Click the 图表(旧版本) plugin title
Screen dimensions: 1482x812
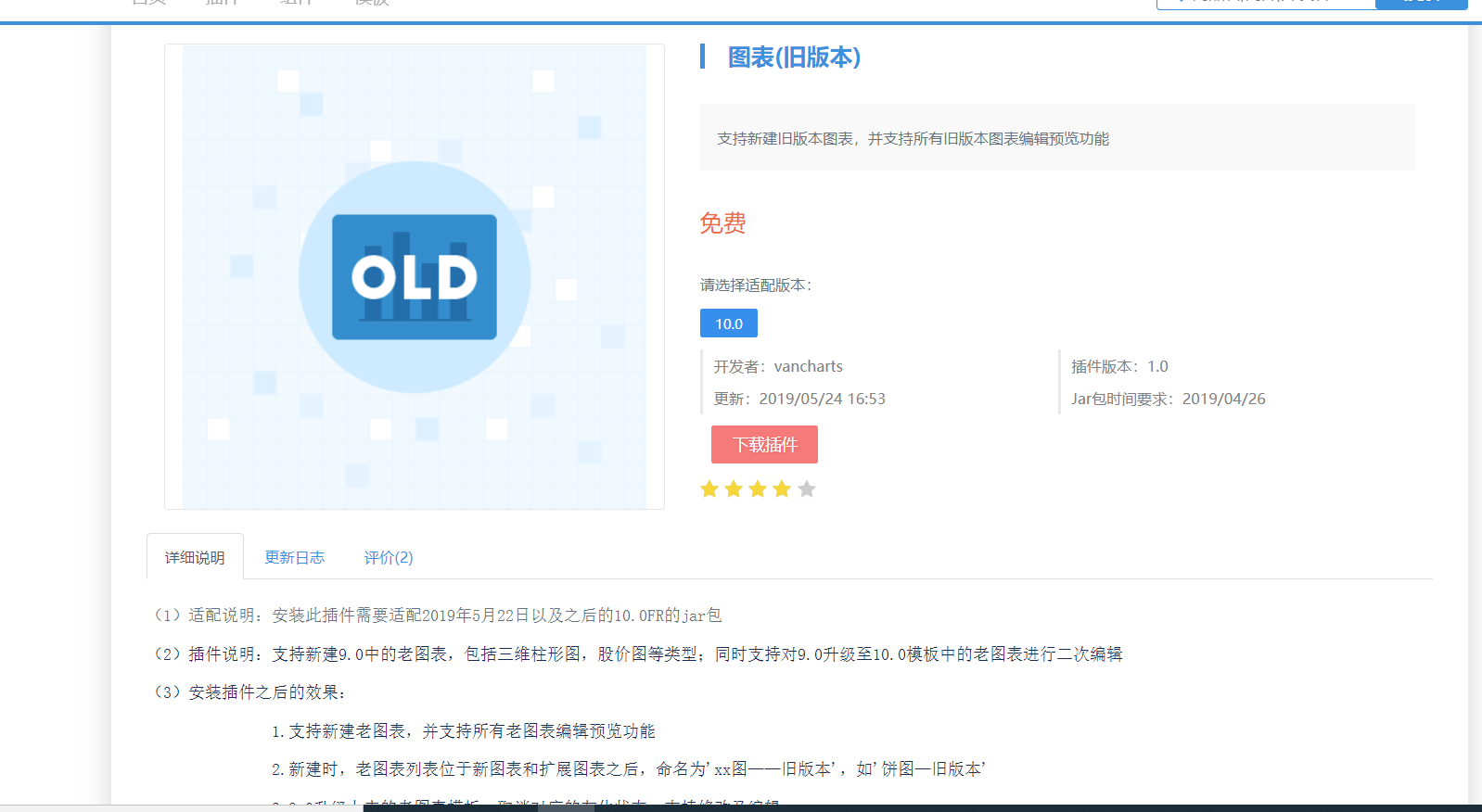[x=794, y=57]
